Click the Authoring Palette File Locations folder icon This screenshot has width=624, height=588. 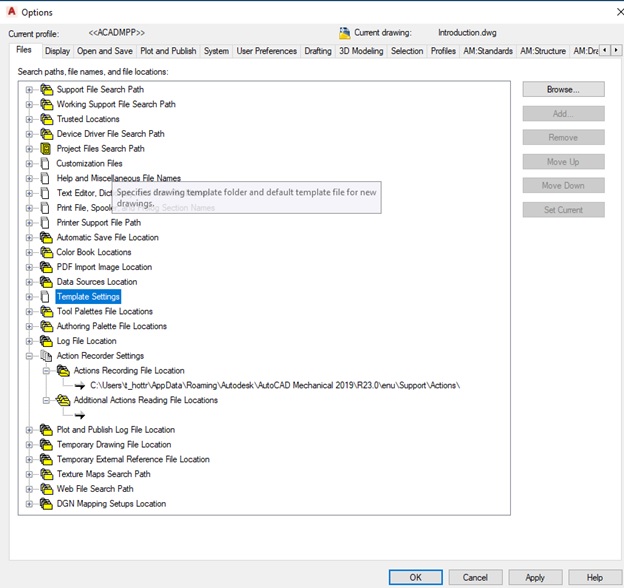pos(47,326)
